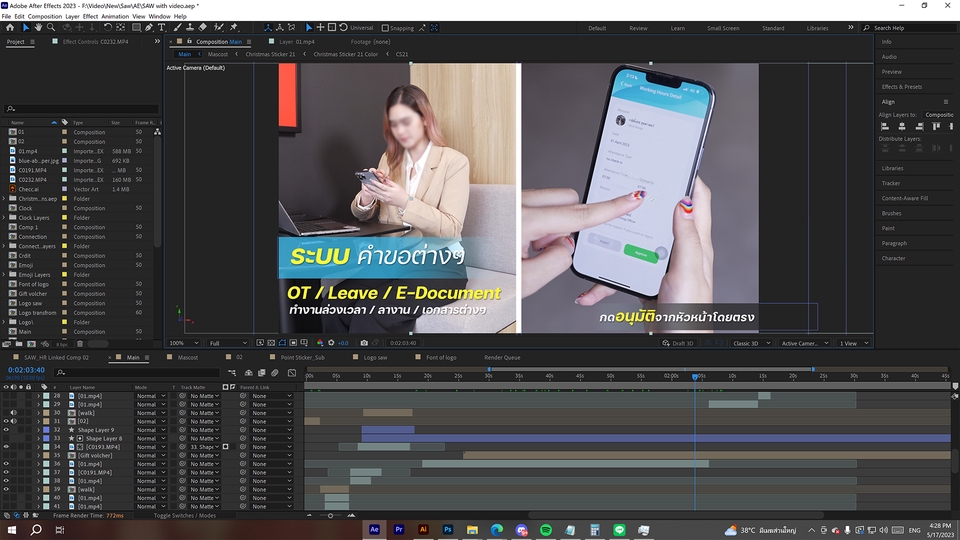Click the current timecode 0:02:03:40
This screenshot has height=540, width=960.
(26, 370)
